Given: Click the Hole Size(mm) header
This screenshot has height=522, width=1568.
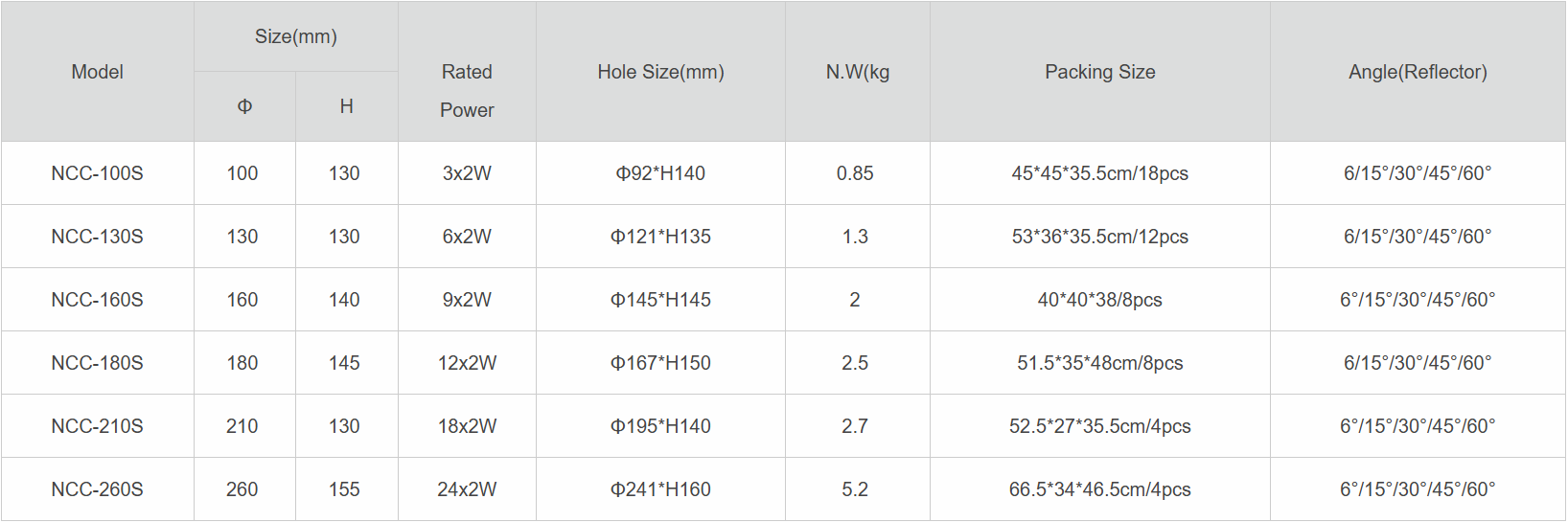Looking at the screenshot, I should (660, 72).
